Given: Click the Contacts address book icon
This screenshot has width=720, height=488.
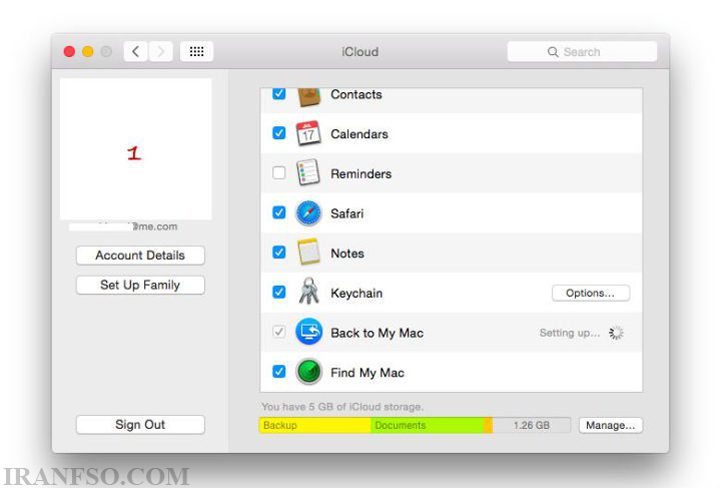Looking at the screenshot, I should click(309, 96).
